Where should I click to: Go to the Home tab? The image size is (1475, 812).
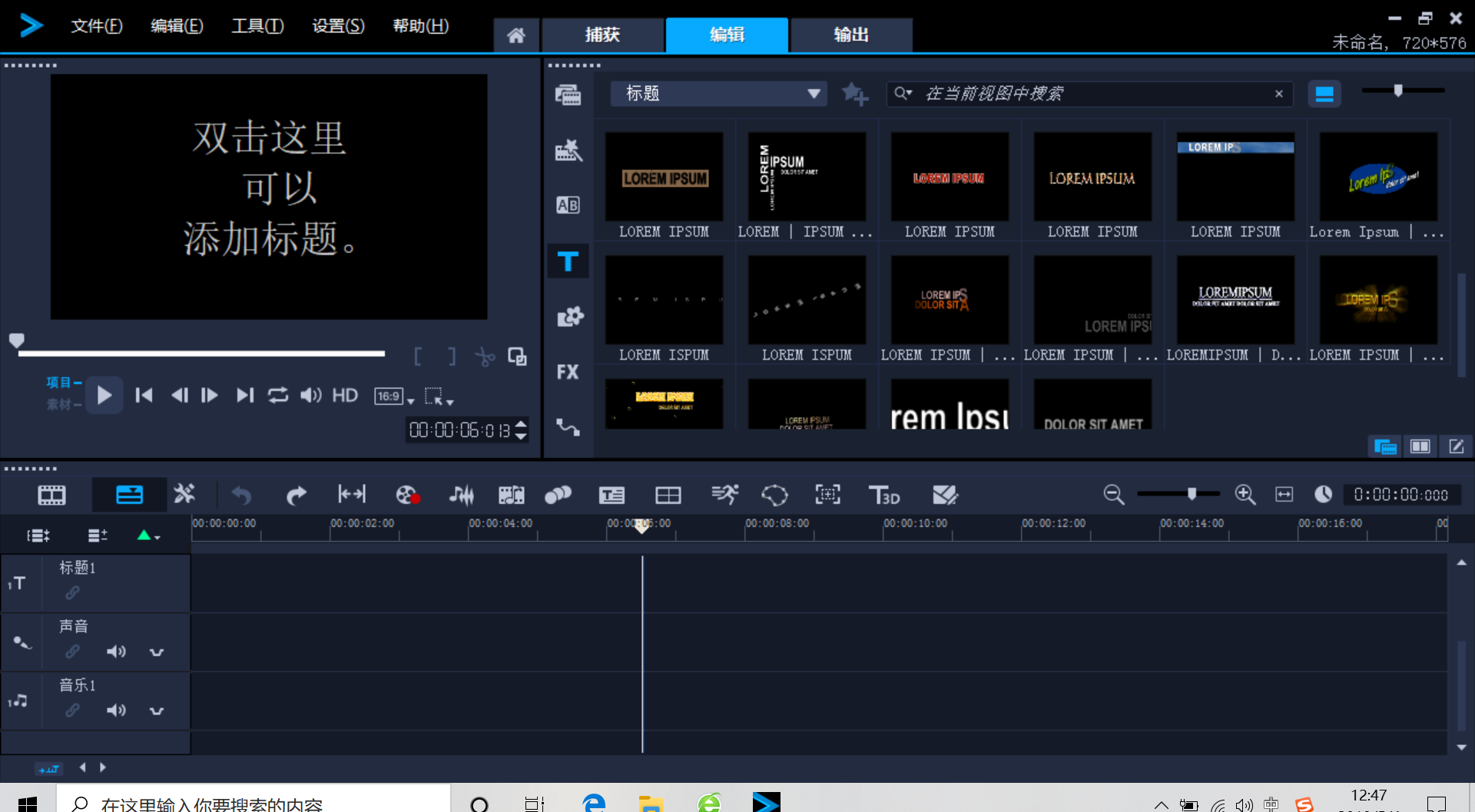click(x=516, y=35)
